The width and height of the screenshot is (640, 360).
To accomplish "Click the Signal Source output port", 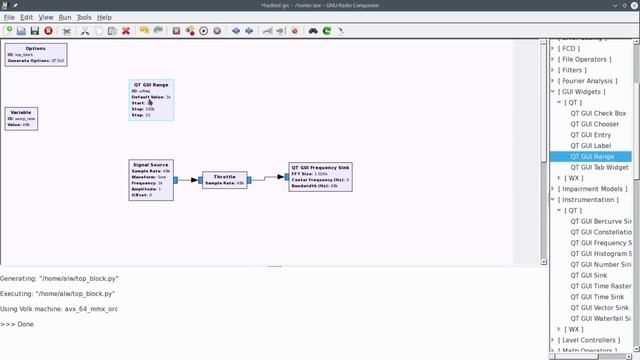I will point(176,180).
